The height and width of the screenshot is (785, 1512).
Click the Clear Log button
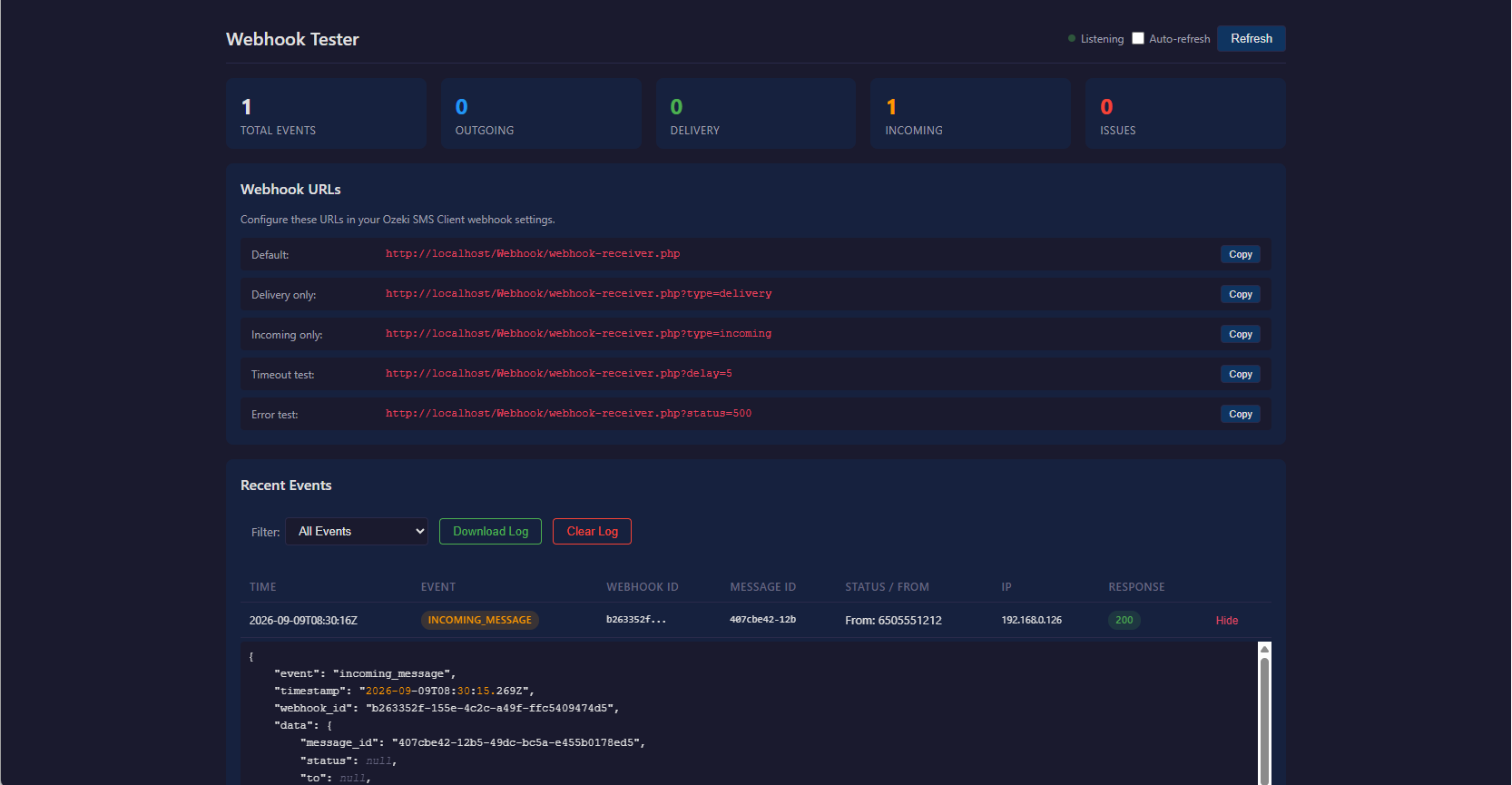(x=592, y=531)
